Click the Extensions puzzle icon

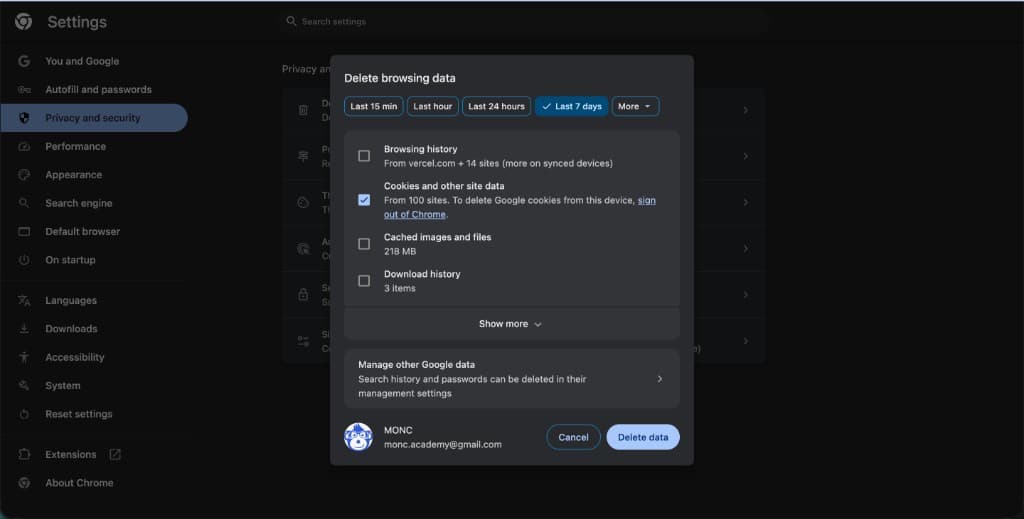[x=24, y=454]
